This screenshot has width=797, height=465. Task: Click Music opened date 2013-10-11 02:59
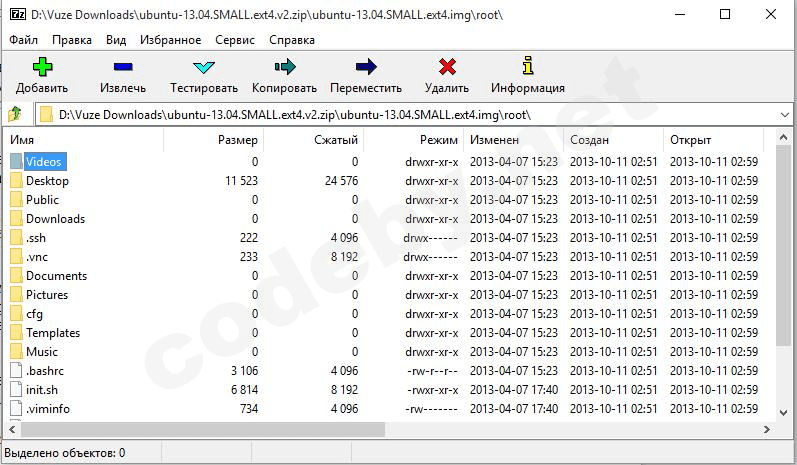(714, 352)
